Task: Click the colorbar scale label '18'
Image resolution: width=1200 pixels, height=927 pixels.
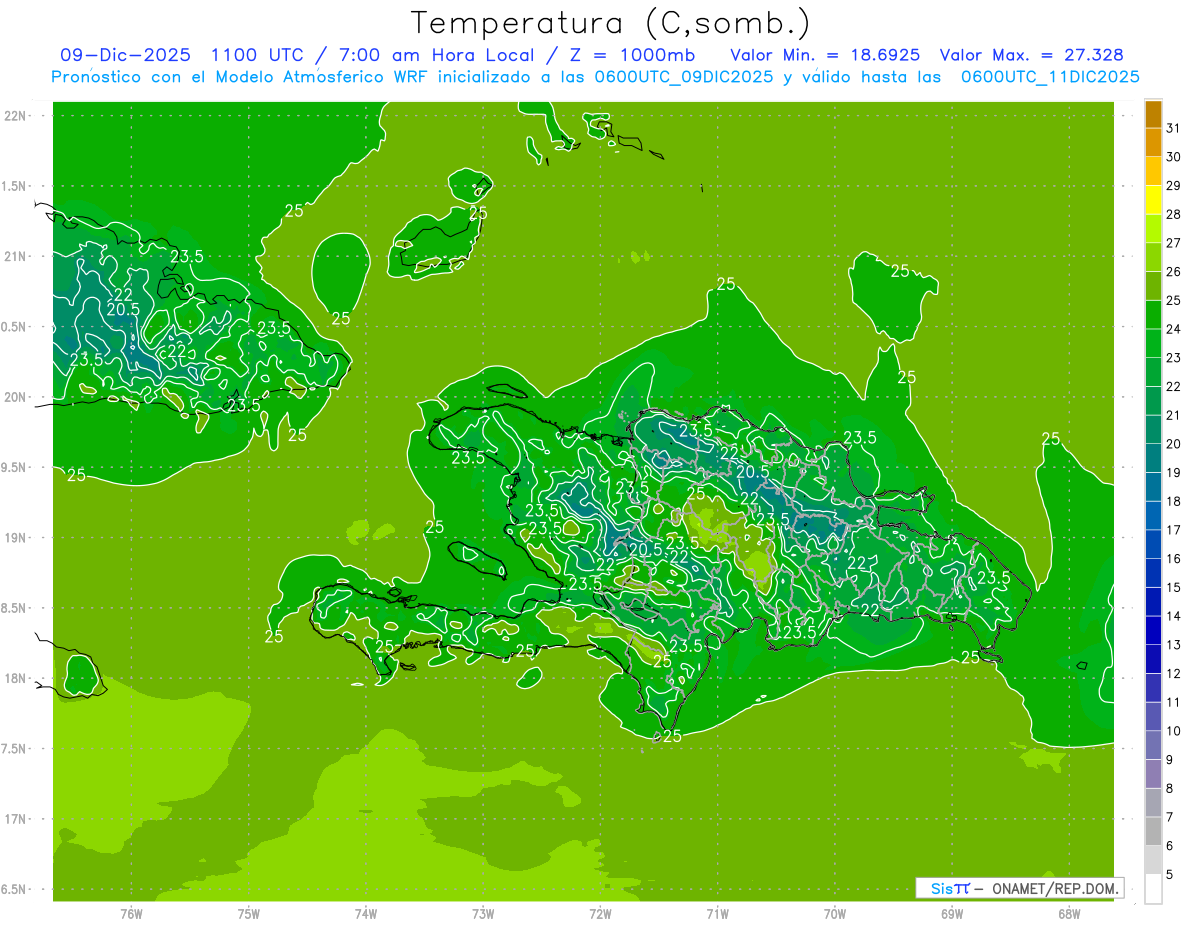Action: coord(1174,501)
